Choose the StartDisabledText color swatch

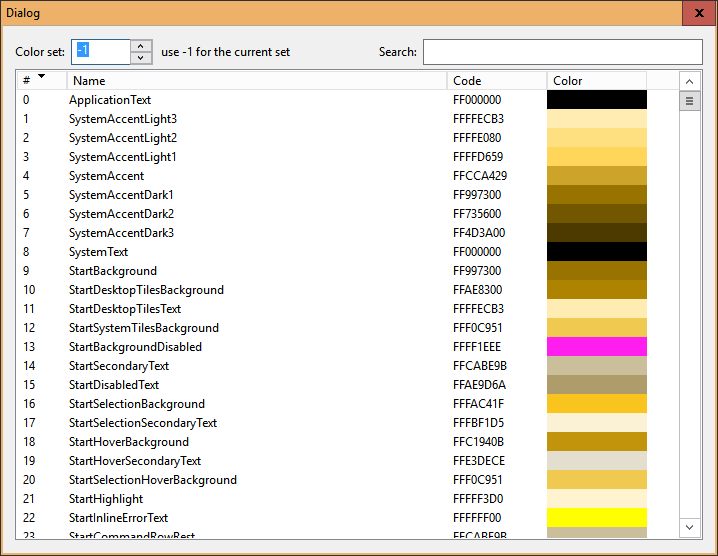click(597, 385)
